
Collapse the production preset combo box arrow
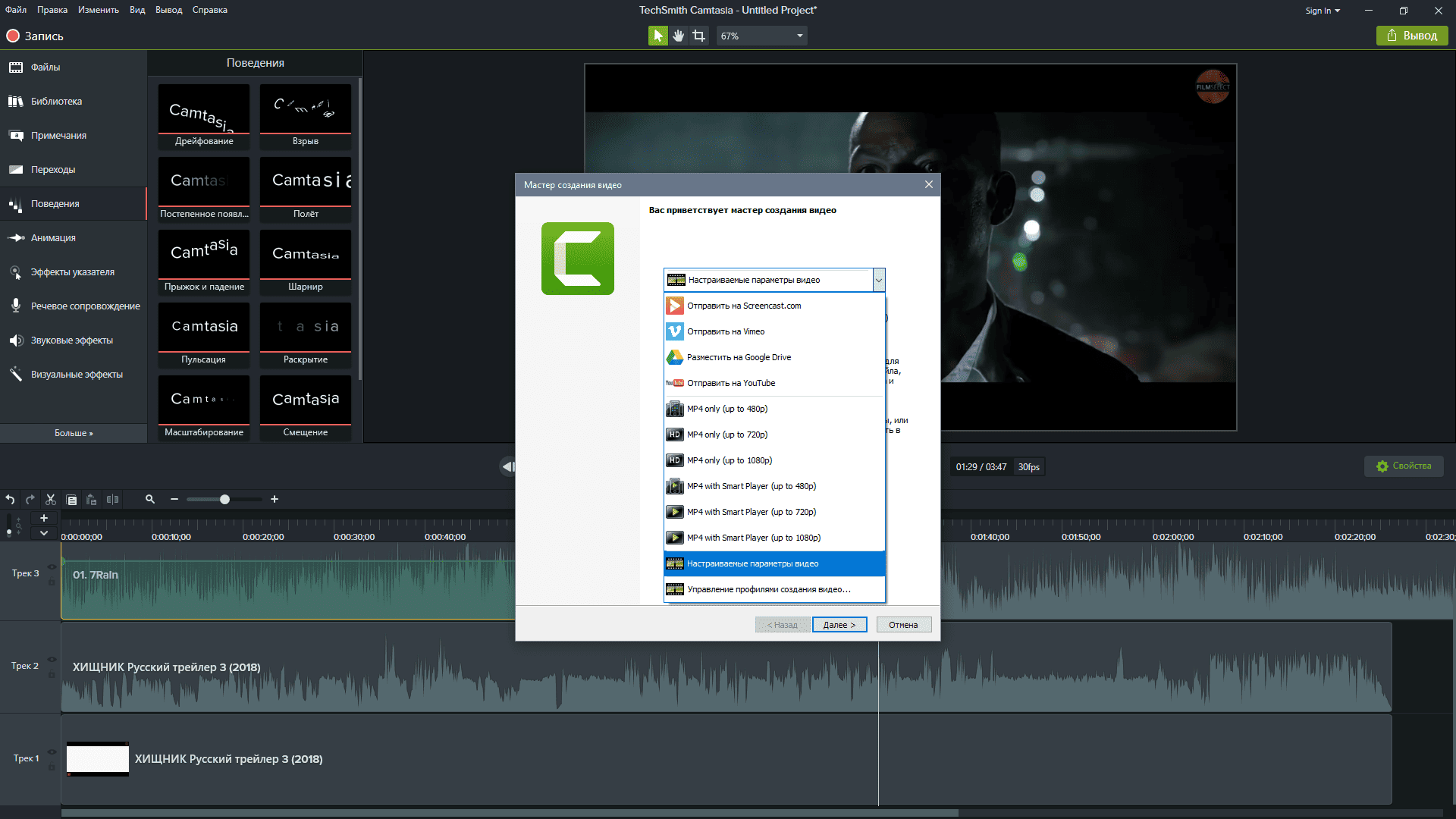tap(878, 281)
